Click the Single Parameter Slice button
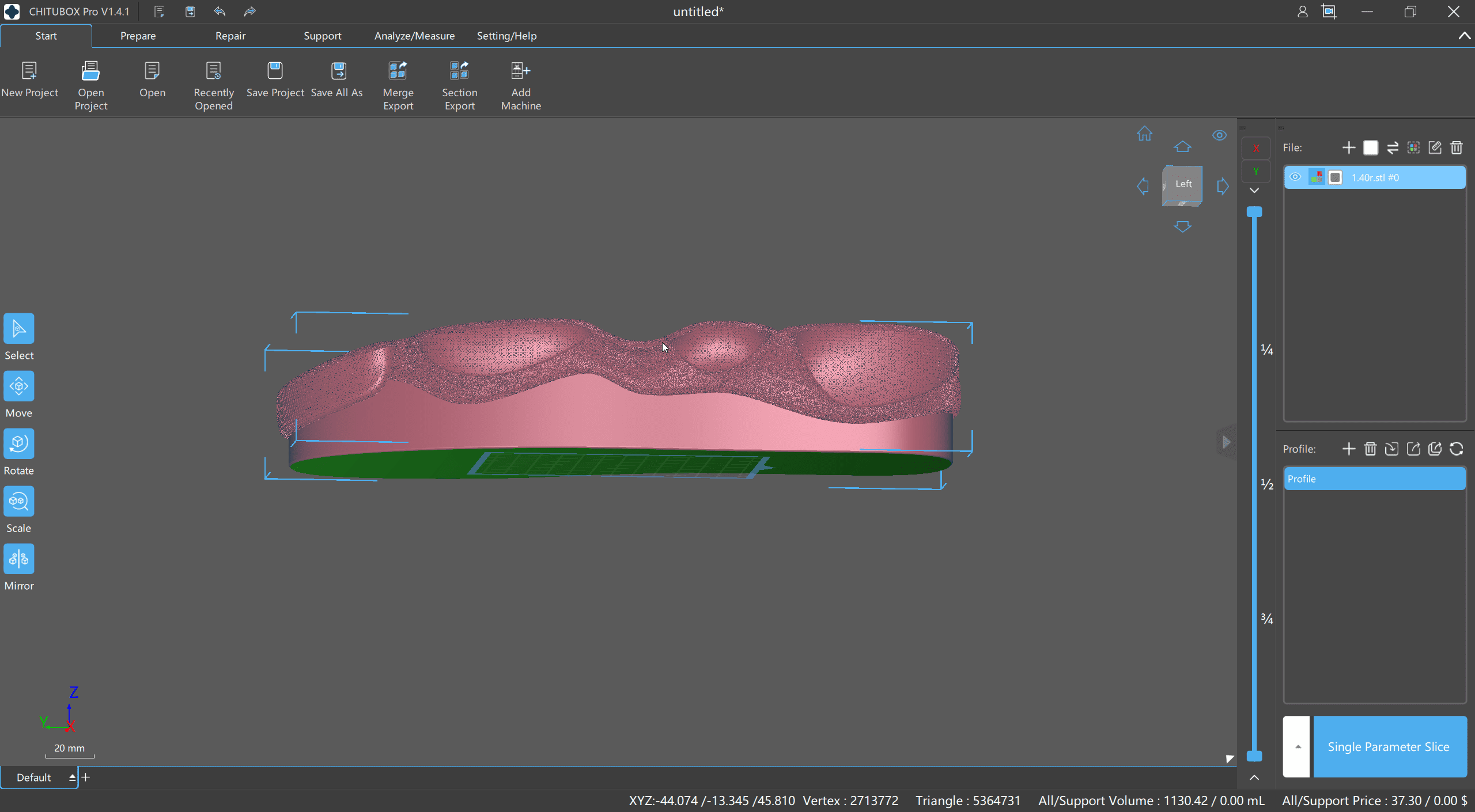The width and height of the screenshot is (1475, 812). (x=1389, y=747)
